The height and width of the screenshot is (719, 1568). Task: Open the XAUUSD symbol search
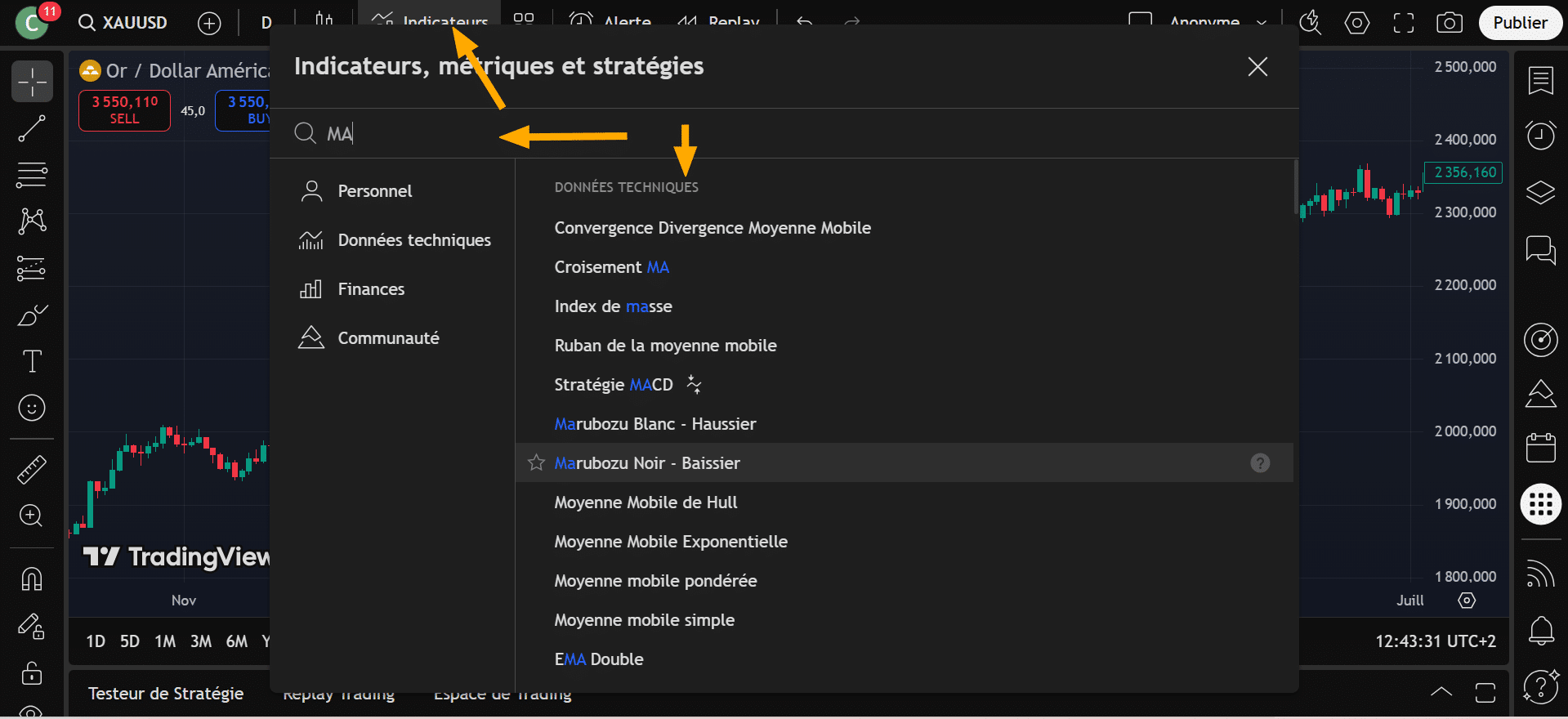tap(123, 23)
